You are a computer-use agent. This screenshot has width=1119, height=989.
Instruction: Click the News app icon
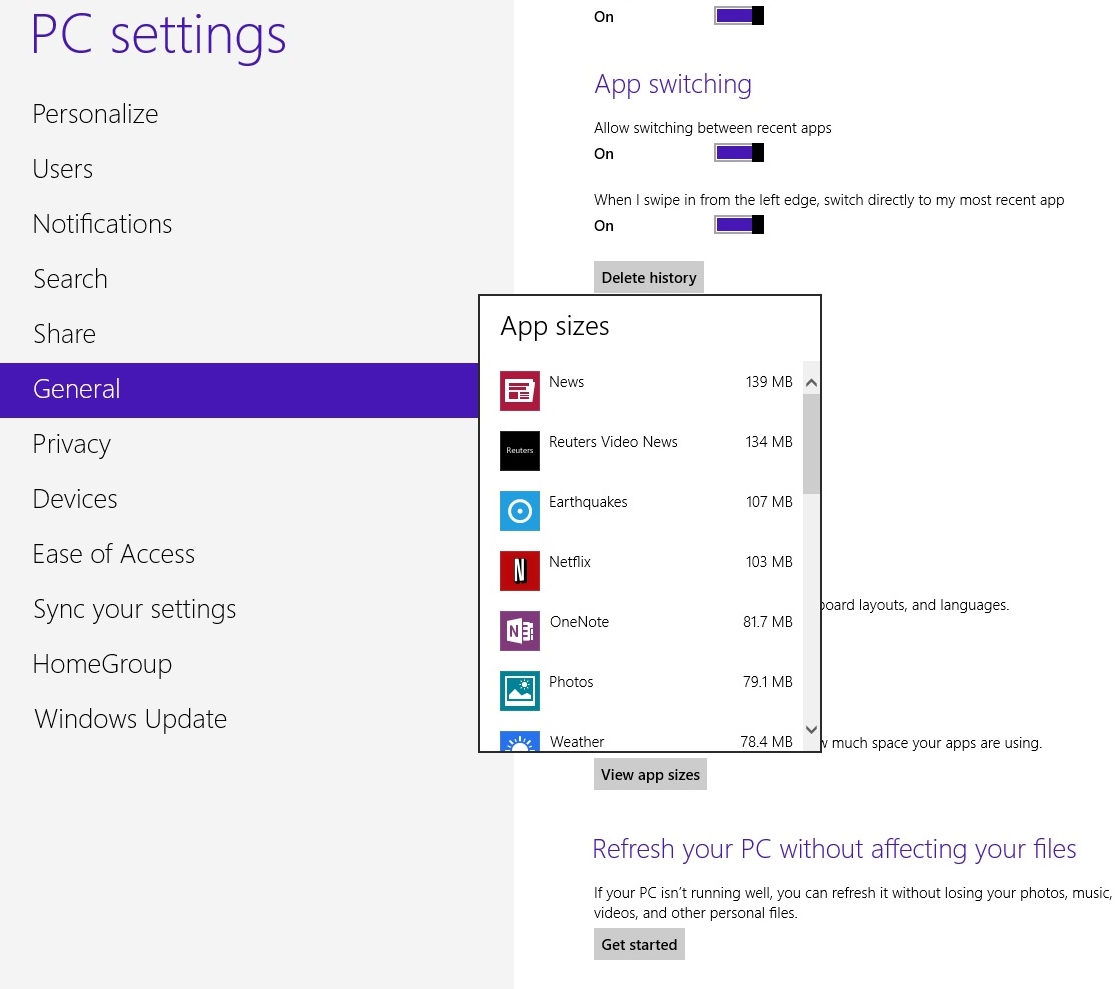point(519,391)
